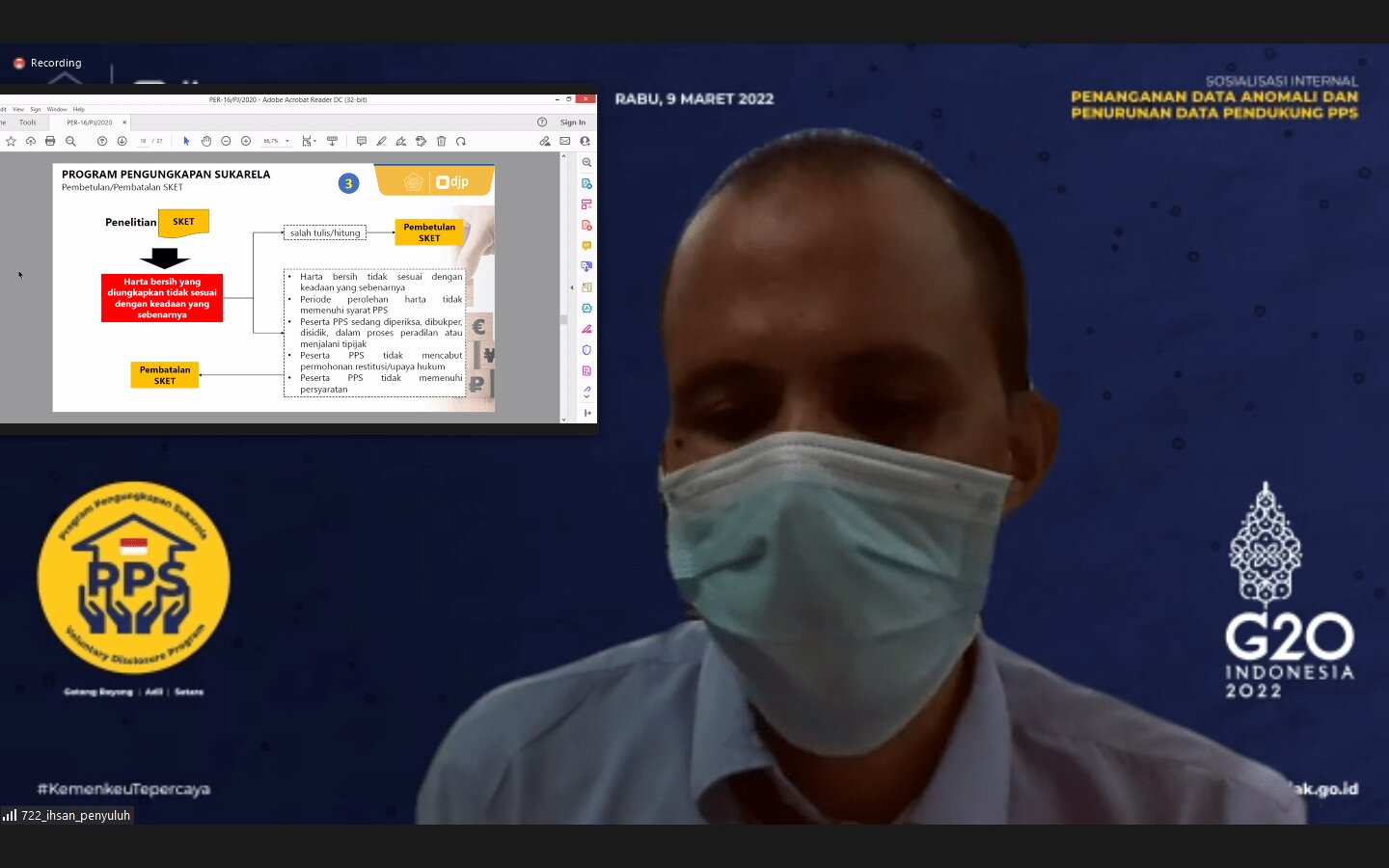Click the zoom in plus icon
The width and height of the screenshot is (1389, 868).
[246, 141]
